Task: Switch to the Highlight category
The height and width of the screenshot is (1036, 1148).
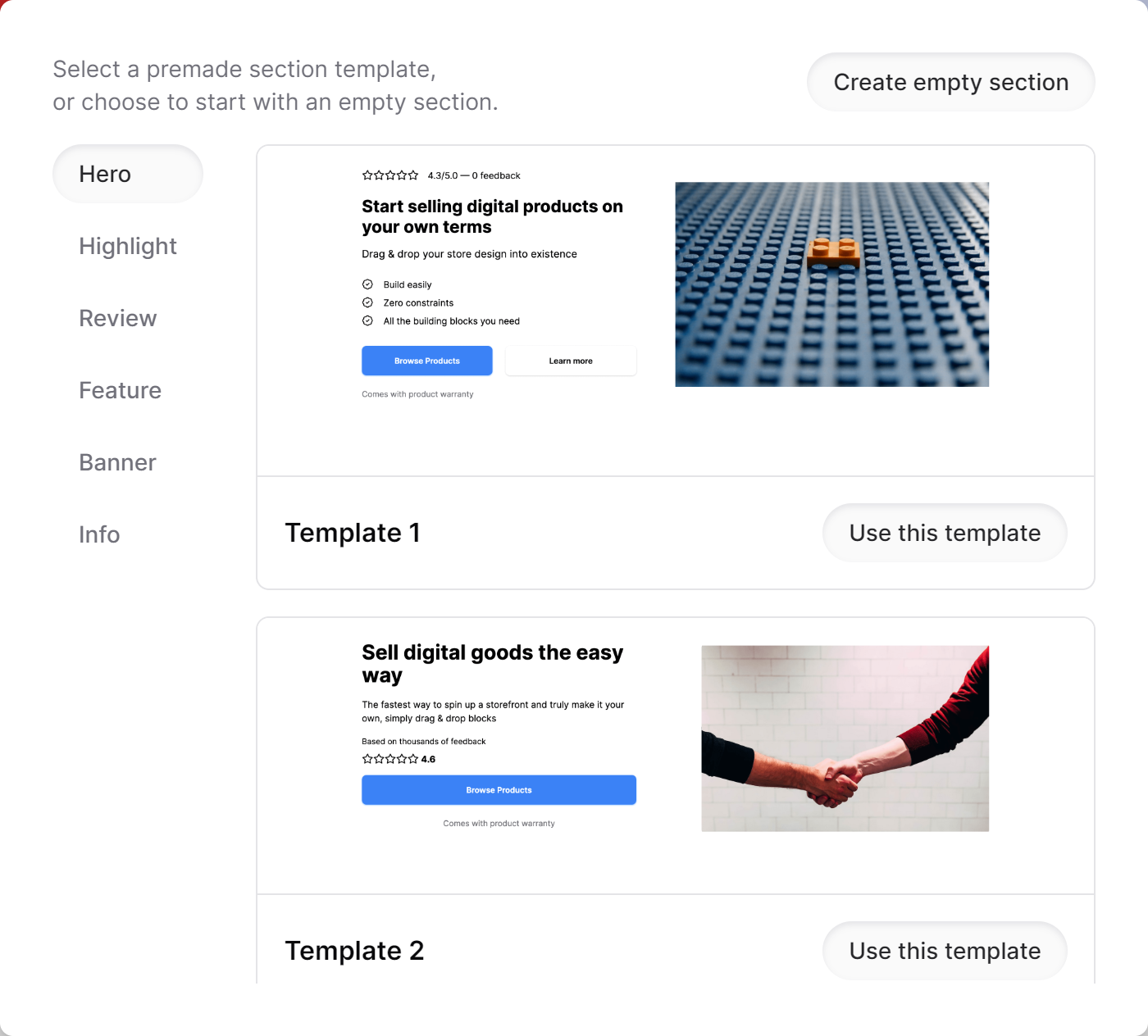Action: [x=128, y=246]
